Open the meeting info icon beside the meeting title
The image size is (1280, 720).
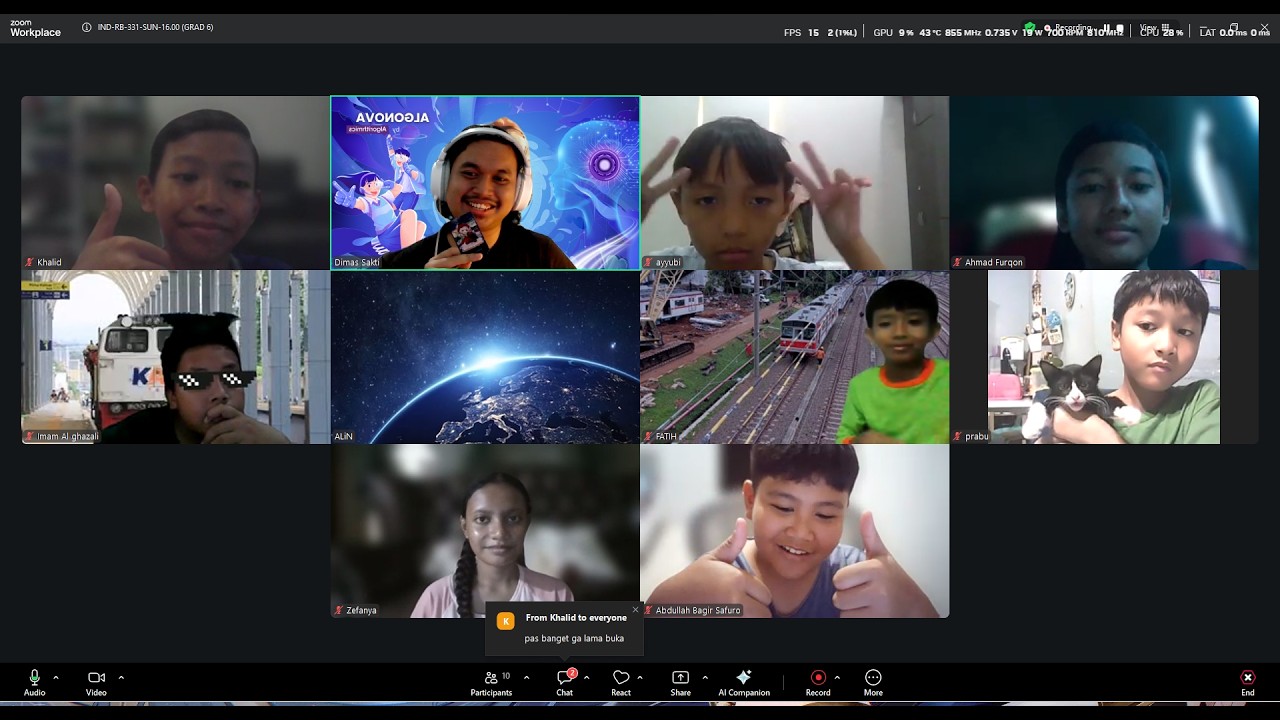[87, 27]
